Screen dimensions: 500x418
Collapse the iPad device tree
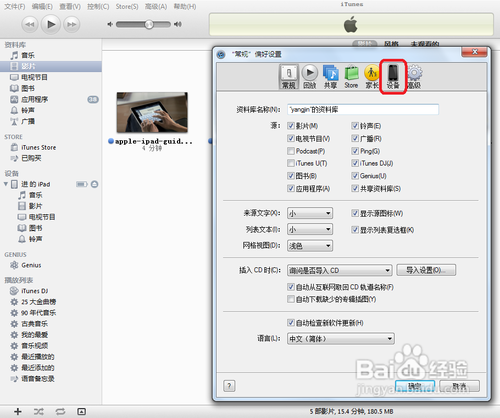pyautogui.click(x=5, y=184)
